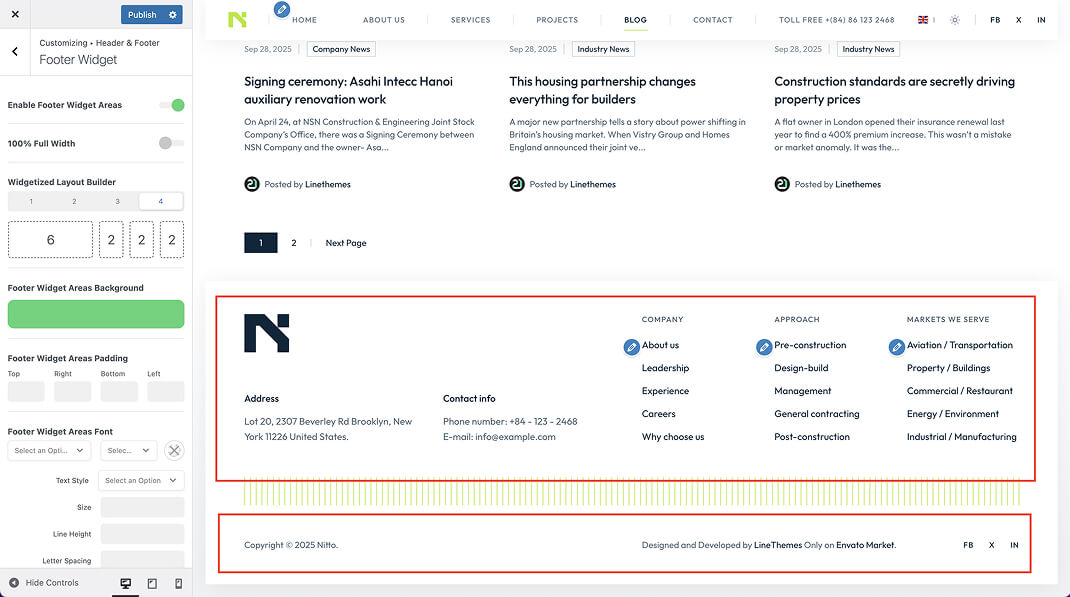Expand the Text Style dropdown

pyautogui.click(x=142, y=481)
